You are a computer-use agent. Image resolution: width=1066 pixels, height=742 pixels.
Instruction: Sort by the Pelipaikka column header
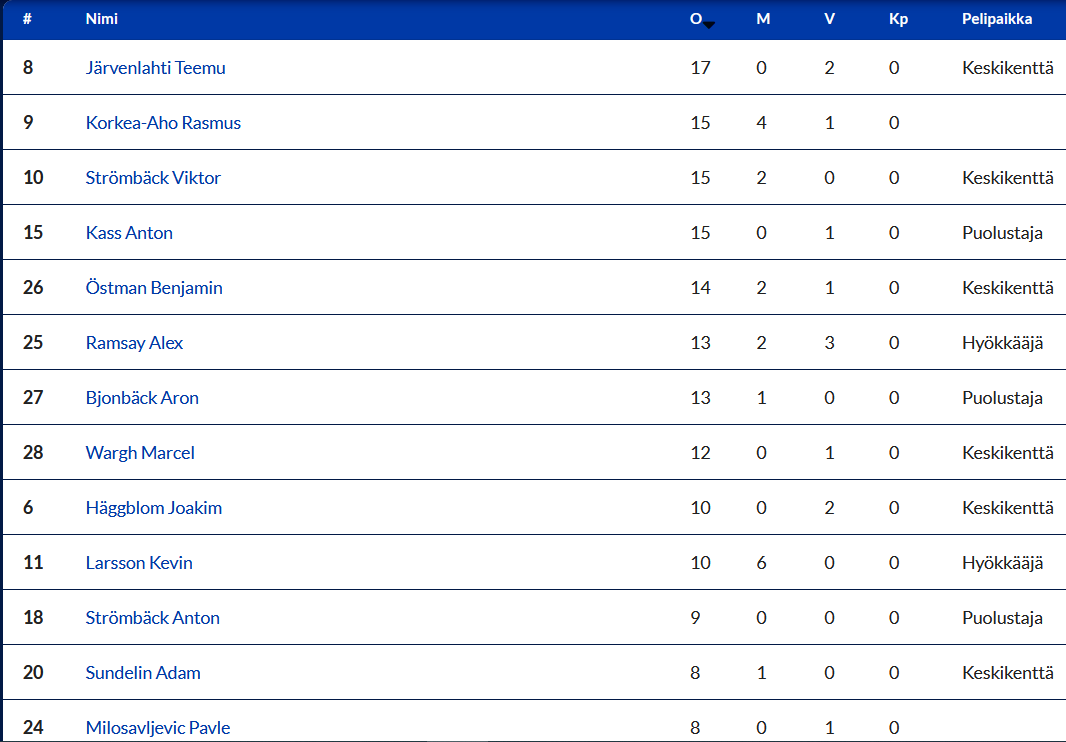[997, 19]
